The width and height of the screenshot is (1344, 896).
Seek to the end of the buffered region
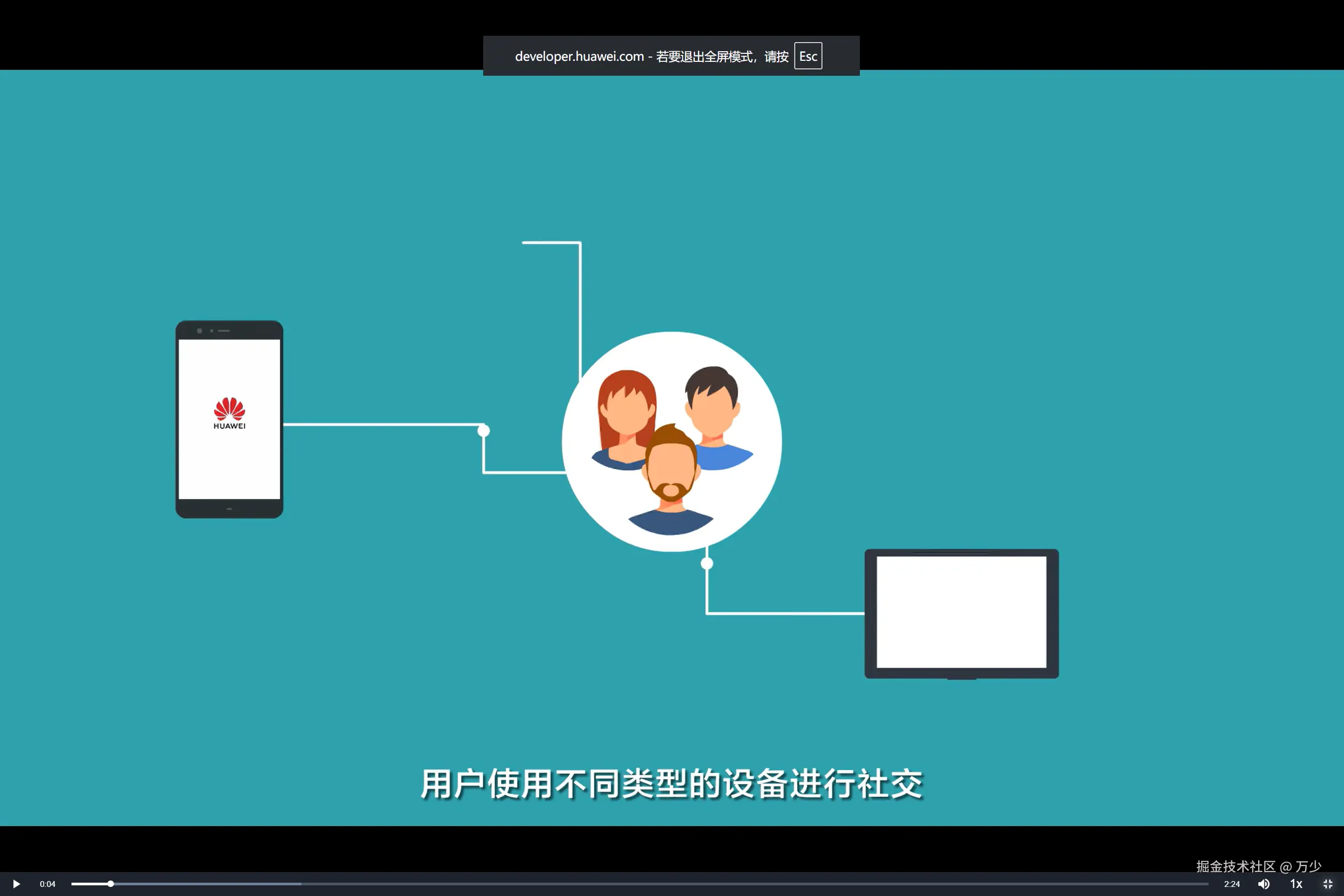[301, 884]
